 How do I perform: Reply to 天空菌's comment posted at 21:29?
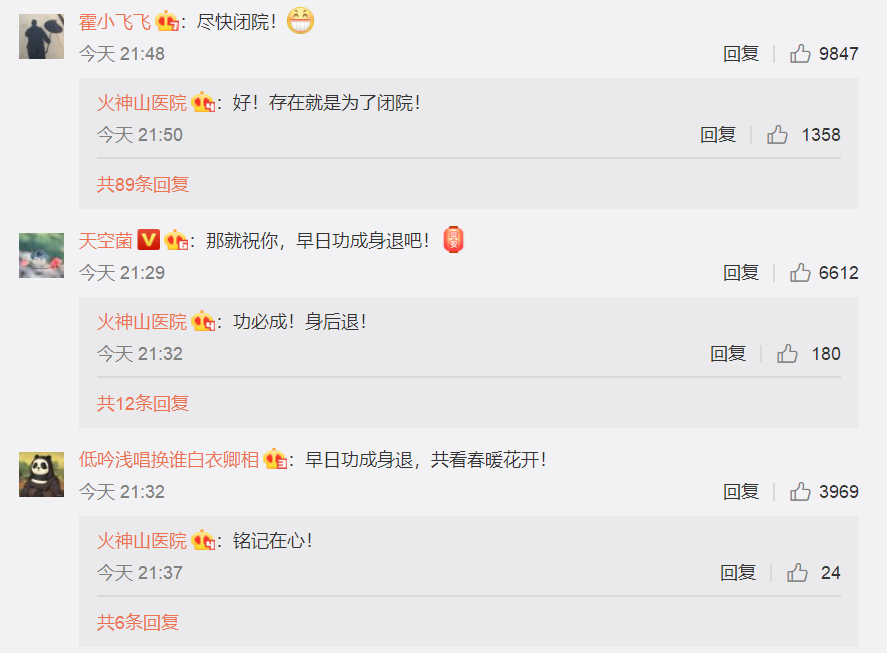point(740,273)
